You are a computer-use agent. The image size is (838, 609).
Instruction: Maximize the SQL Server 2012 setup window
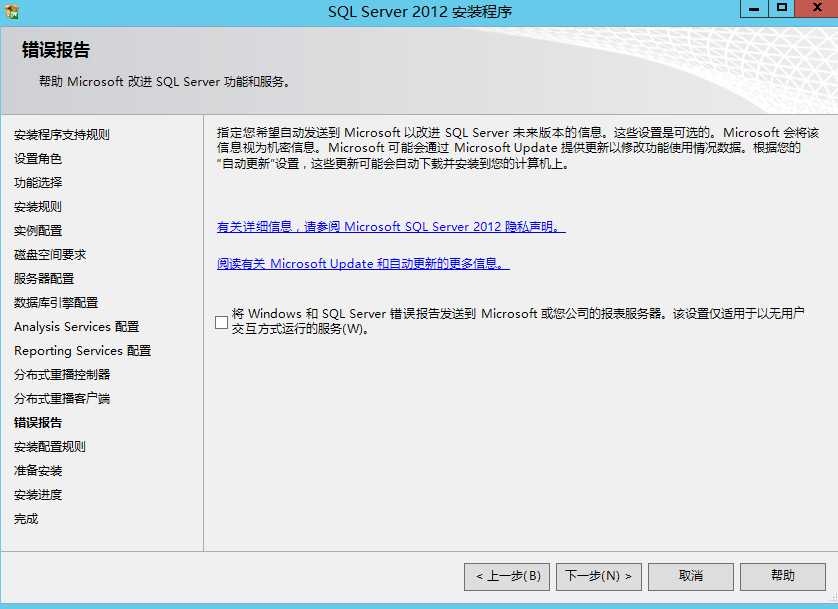781,9
